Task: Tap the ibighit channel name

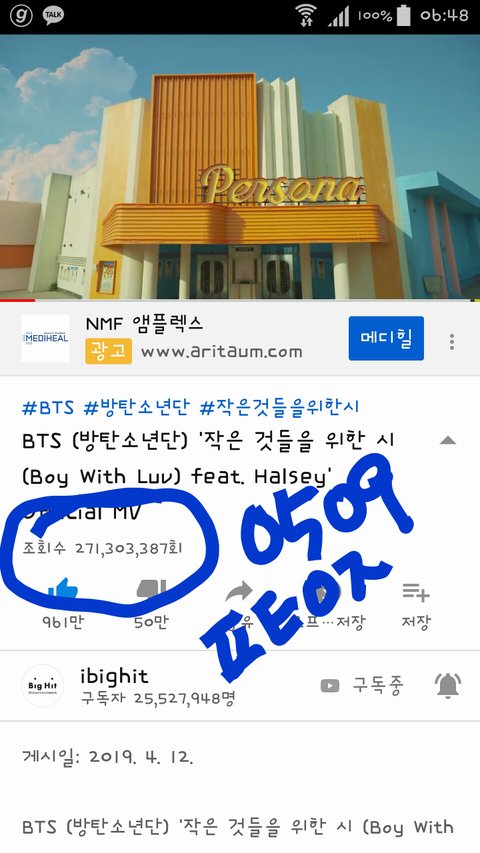Action: 114,676
